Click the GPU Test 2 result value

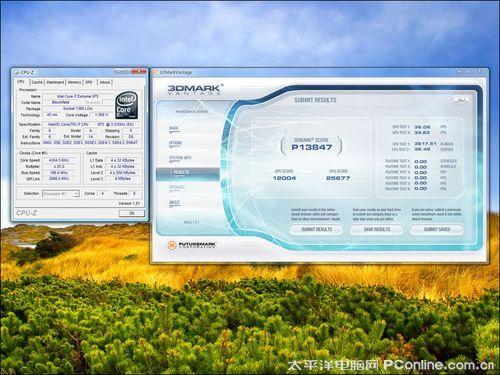coord(422,133)
